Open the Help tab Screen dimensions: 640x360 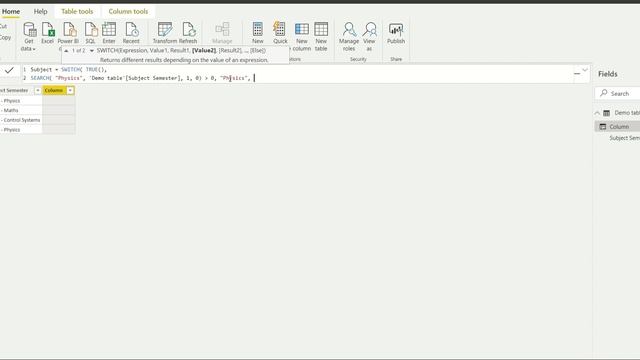[40, 11]
